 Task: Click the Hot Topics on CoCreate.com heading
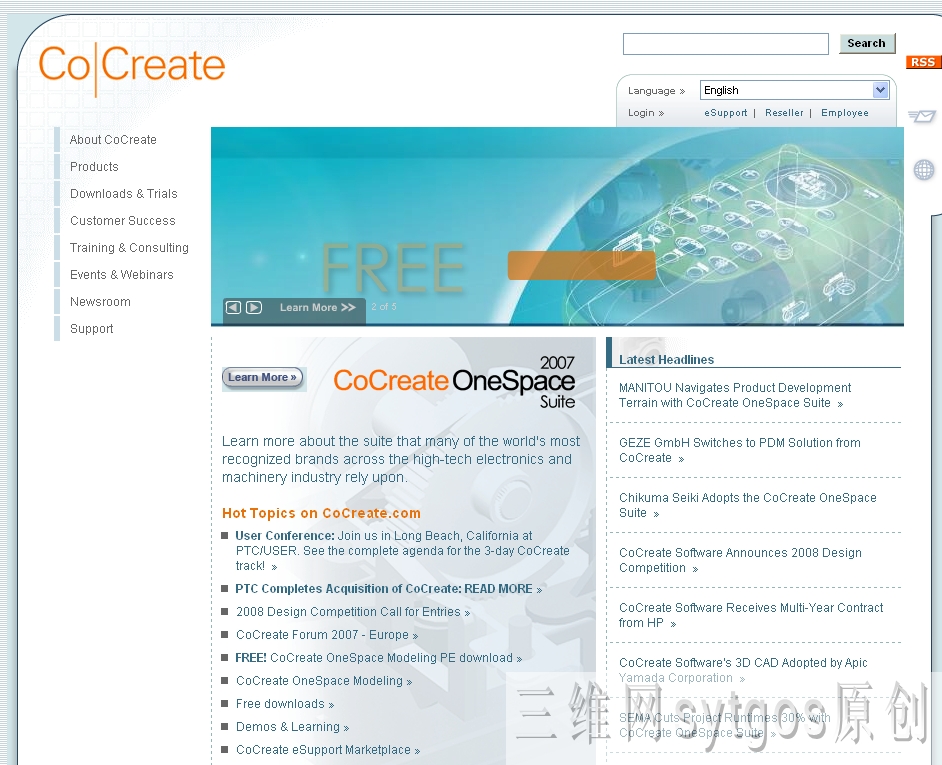pyautogui.click(x=321, y=513)
